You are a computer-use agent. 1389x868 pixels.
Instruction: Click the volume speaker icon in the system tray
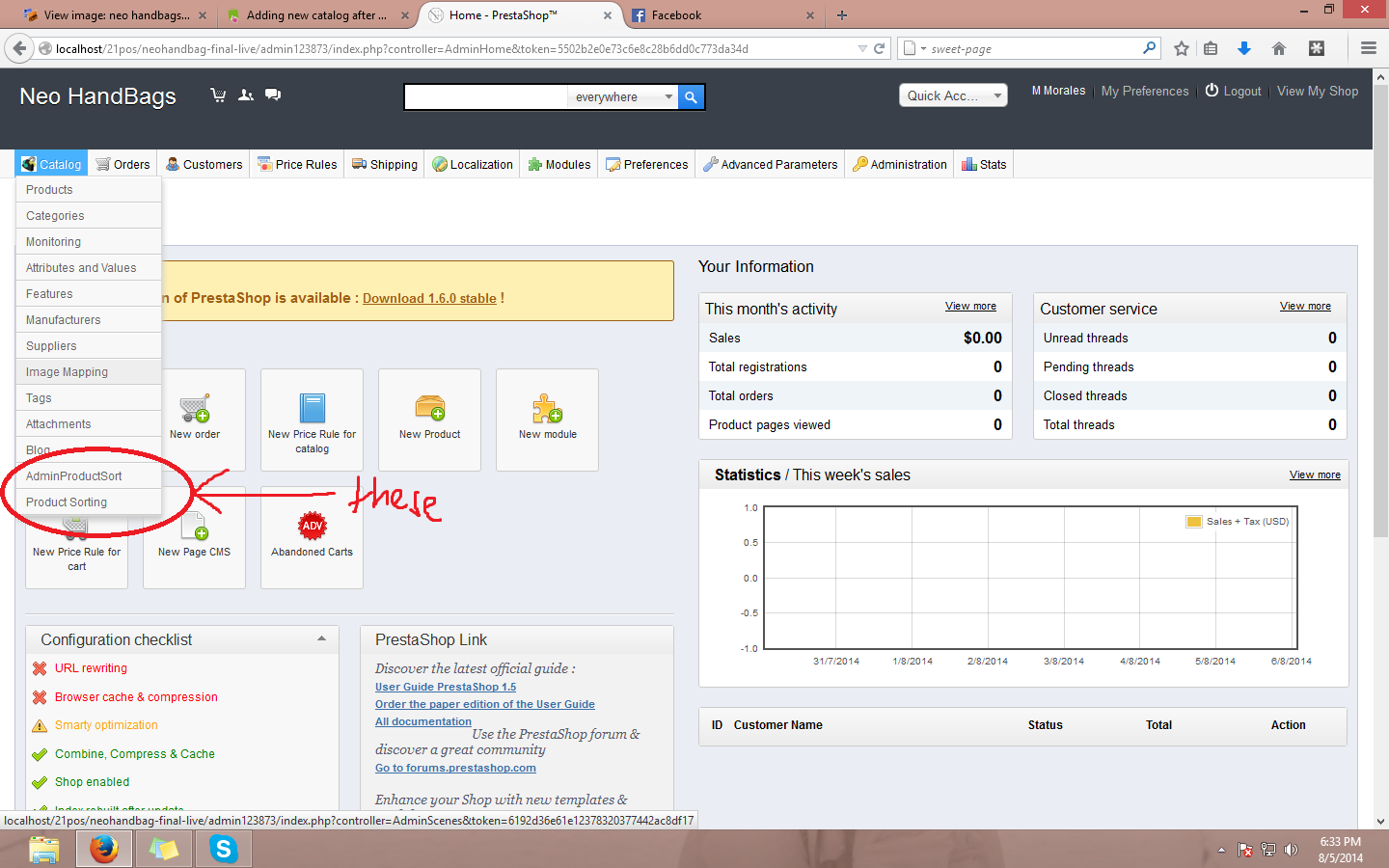click(1292, 850)
